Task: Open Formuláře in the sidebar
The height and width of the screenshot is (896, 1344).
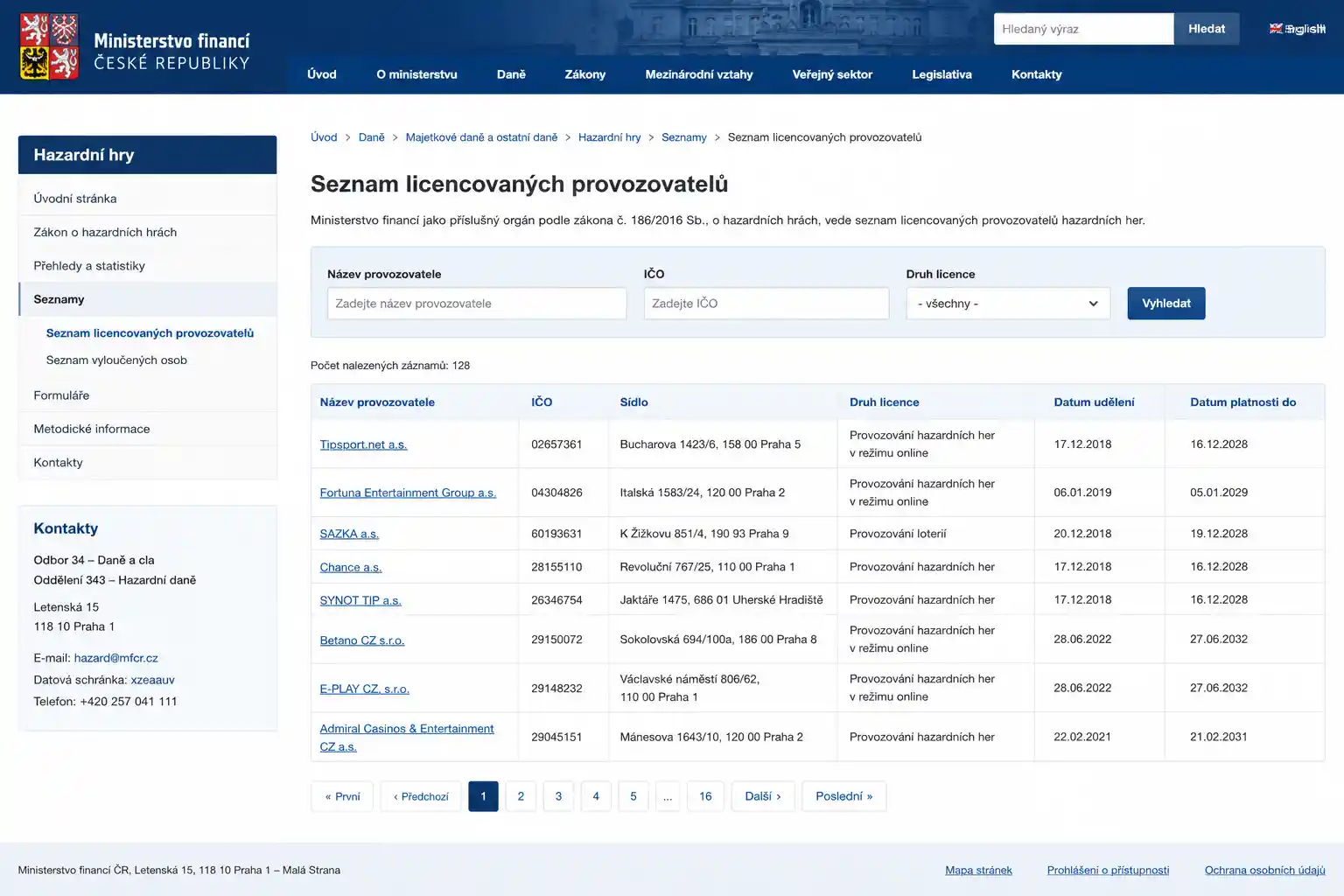Action: [148, 395]
